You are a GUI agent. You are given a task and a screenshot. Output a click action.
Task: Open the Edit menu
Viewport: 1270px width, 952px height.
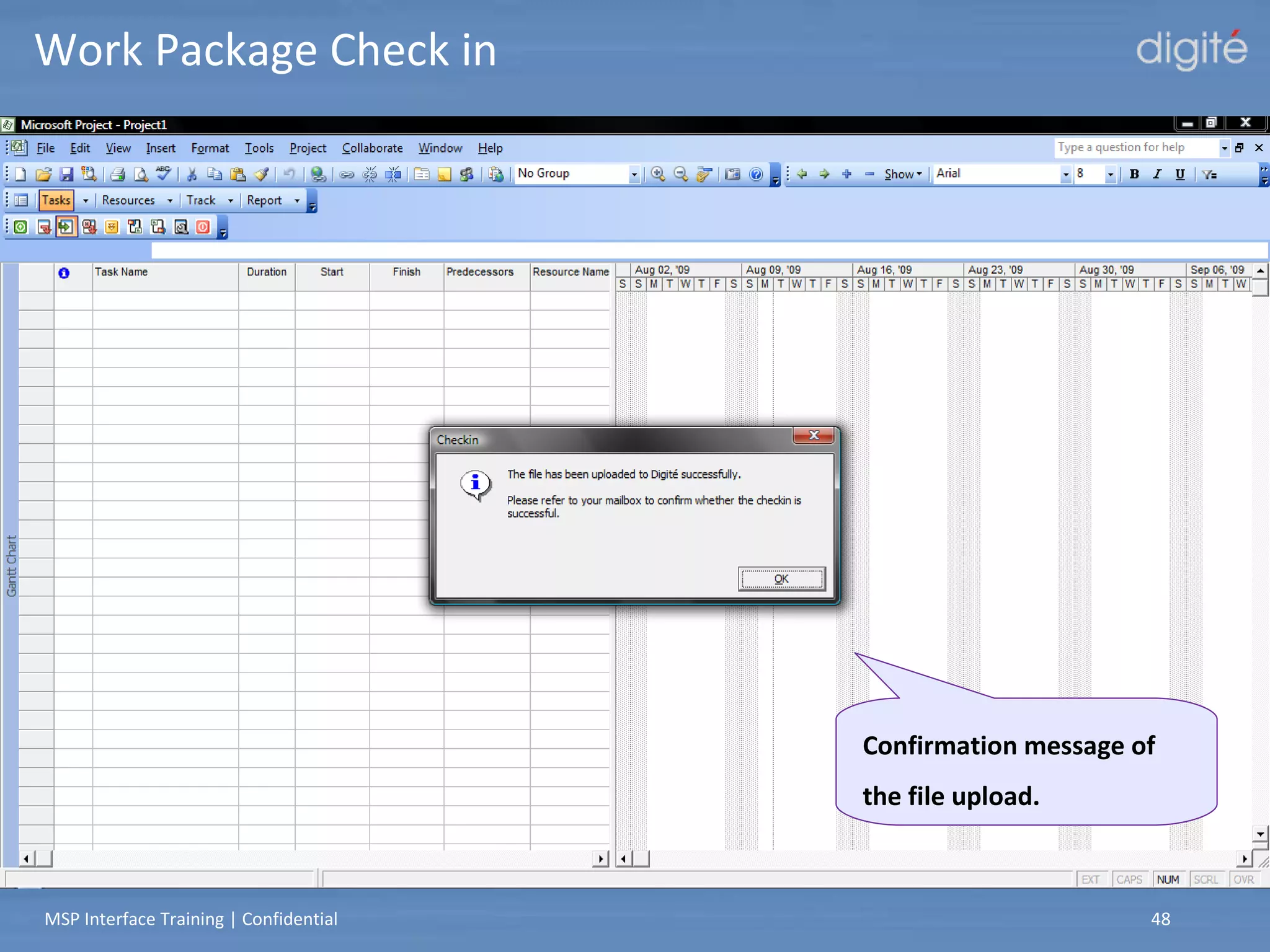(80, 148)
